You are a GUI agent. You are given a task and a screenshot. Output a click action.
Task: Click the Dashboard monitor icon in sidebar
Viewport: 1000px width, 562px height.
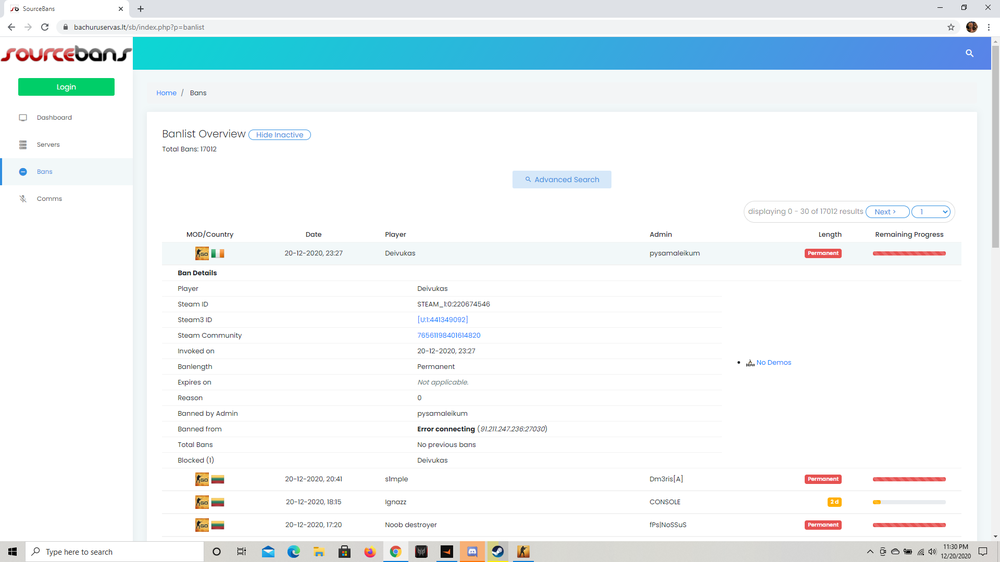23,118
